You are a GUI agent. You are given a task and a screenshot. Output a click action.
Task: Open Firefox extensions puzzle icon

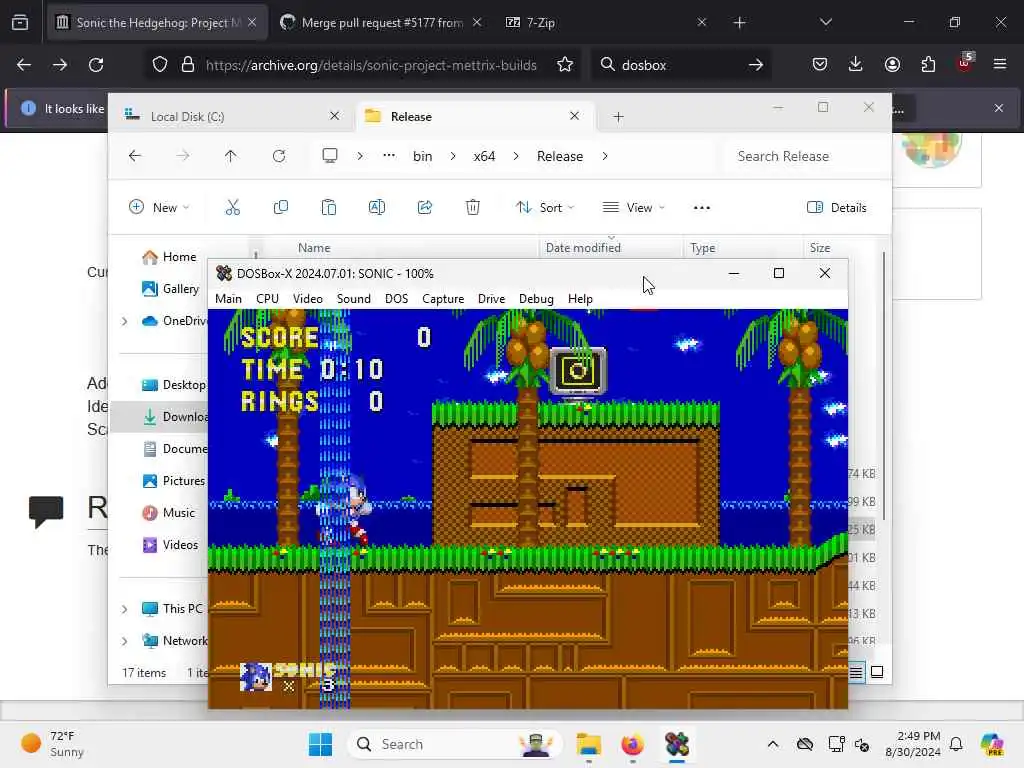[928, 65]
